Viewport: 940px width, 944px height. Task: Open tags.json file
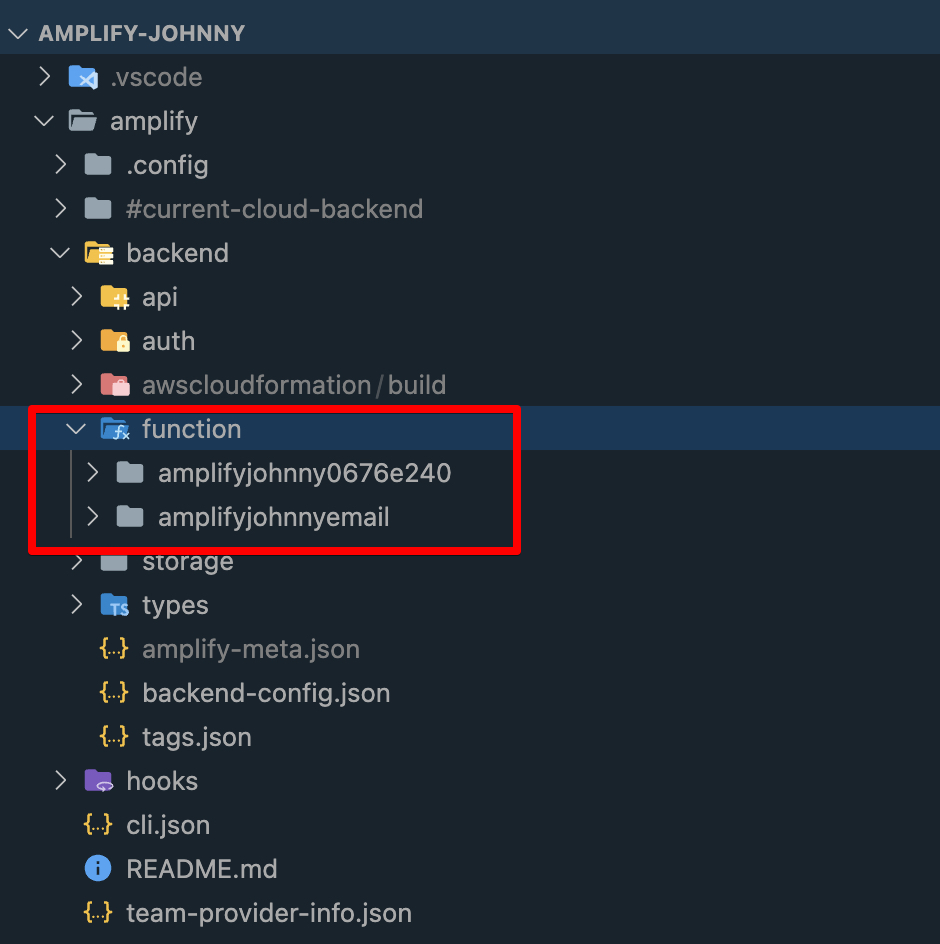click(x=196, y=737)
